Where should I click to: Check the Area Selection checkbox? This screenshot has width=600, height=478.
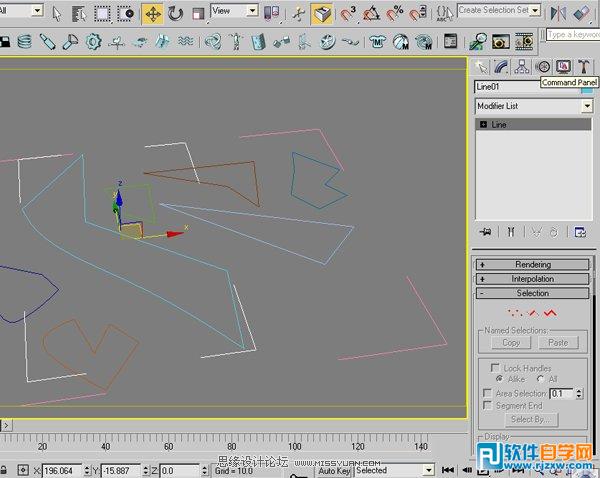coord(487,393)
